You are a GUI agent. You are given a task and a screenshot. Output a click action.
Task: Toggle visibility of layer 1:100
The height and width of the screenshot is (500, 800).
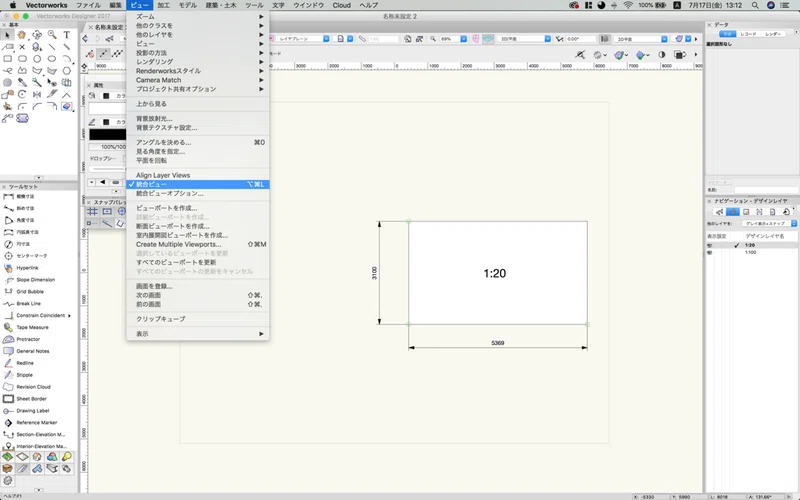710,253
